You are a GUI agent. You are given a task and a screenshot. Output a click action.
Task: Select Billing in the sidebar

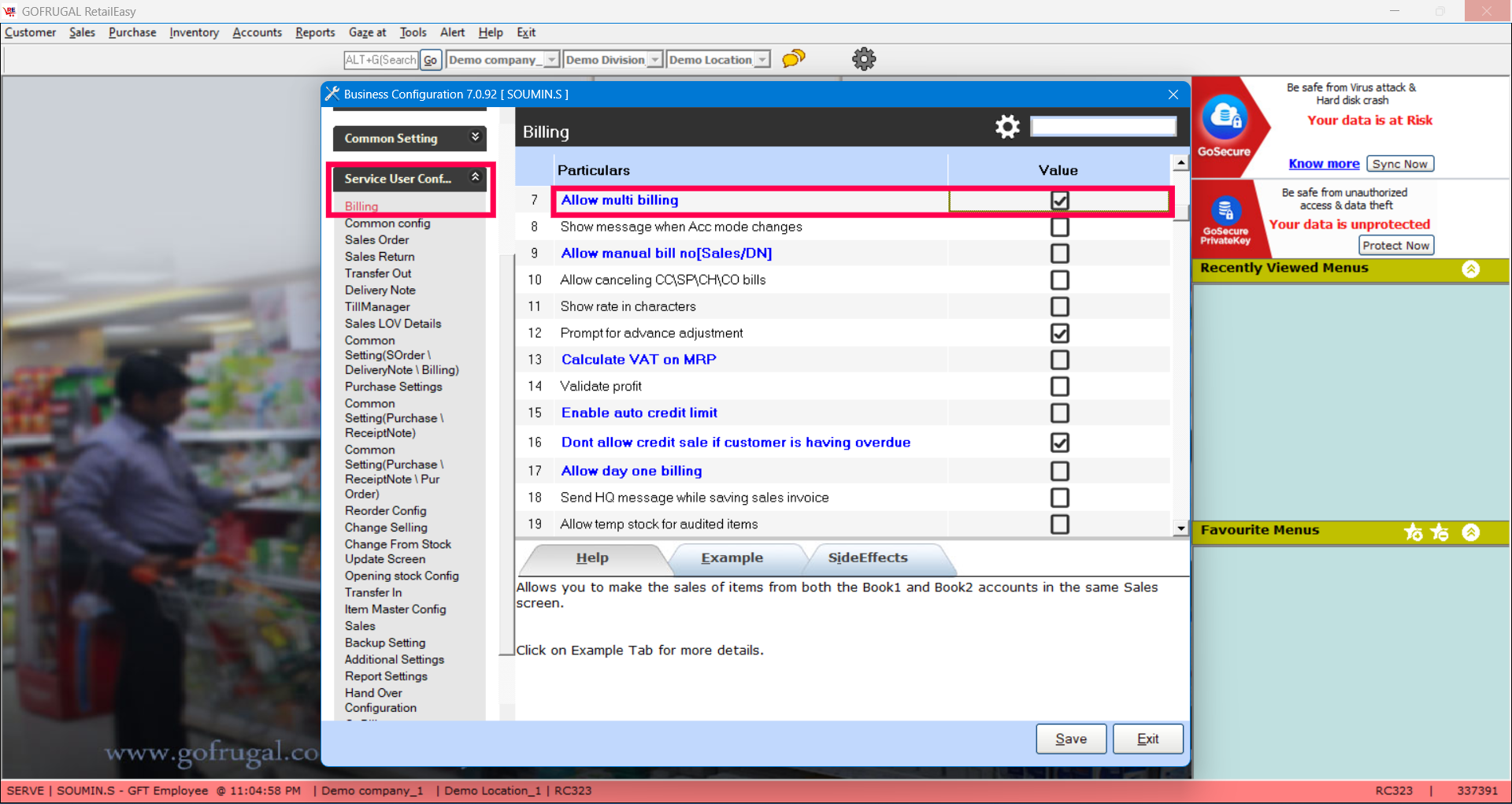361,206
